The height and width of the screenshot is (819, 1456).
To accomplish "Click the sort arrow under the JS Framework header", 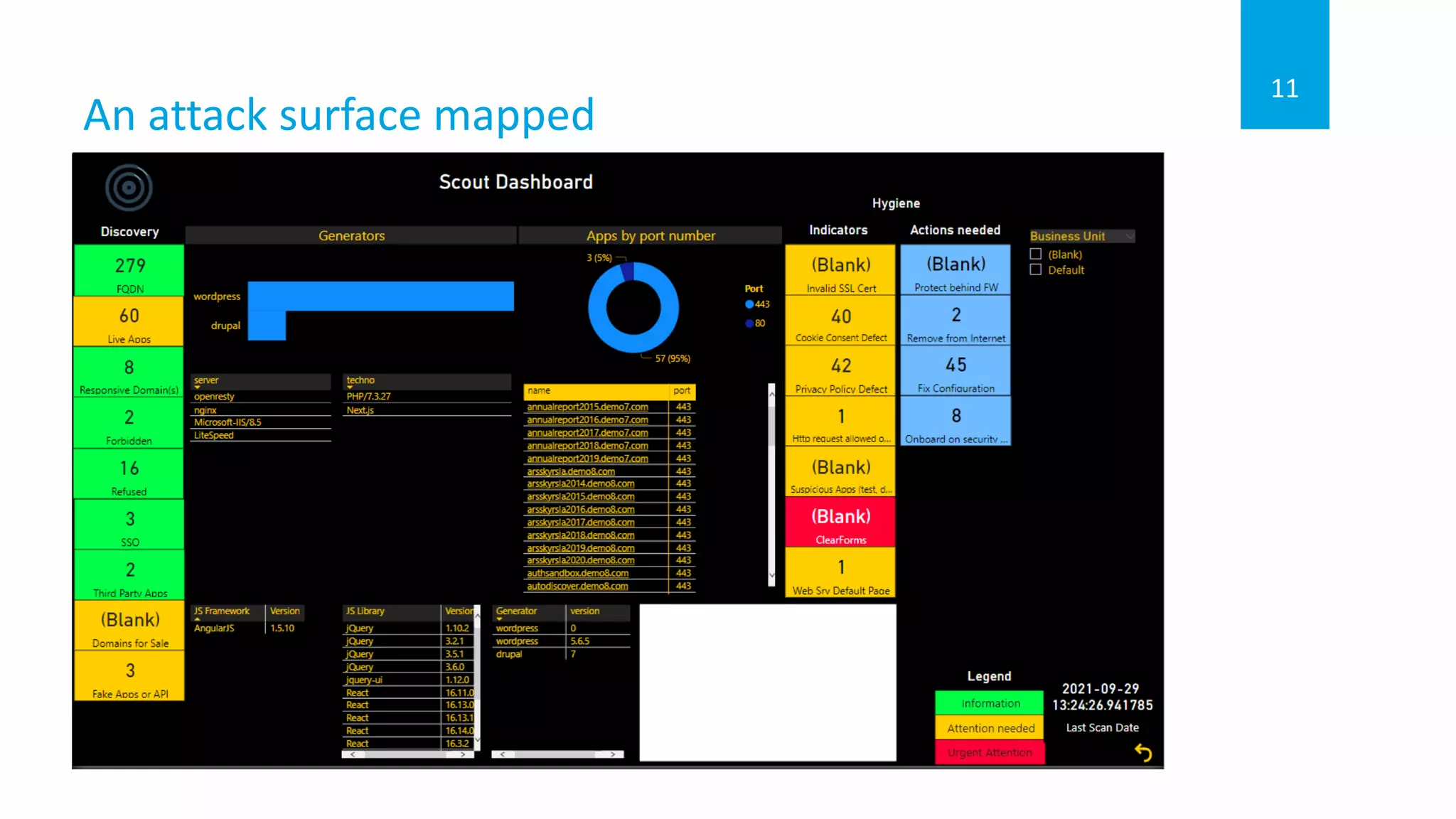I will [x=197, y=619].
